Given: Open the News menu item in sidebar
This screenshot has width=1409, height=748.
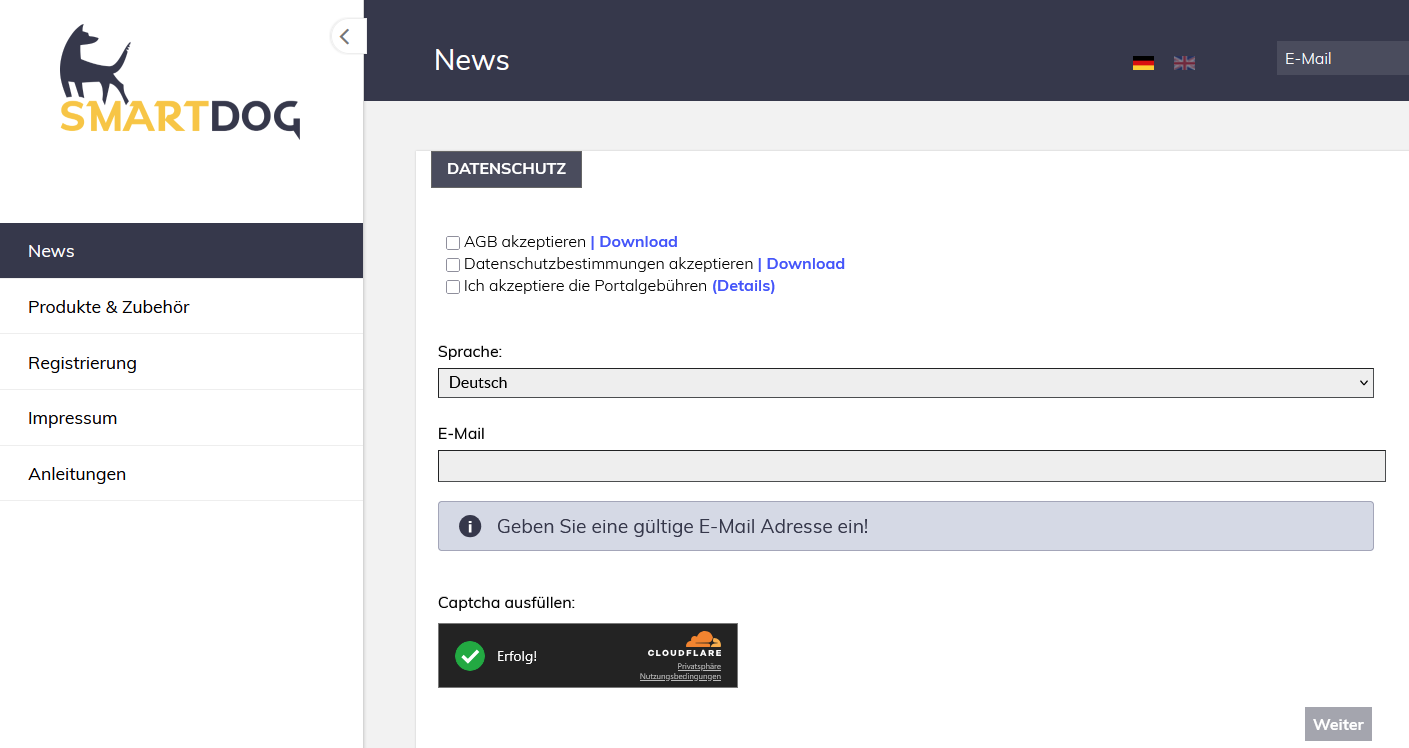Looking at the screenshot, I should pyautogui.click(x=181, y=251).
